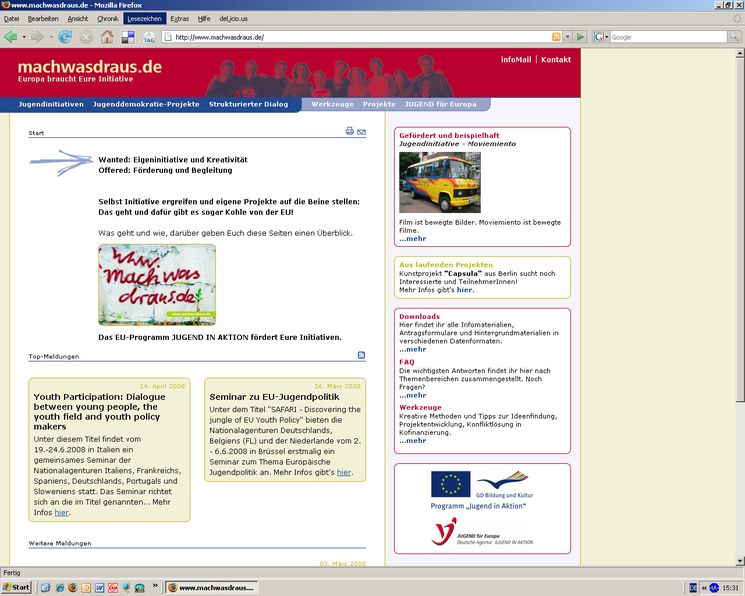745x596 pixels.
Task: Open the Hilfe menu
Action: point(204,19)
